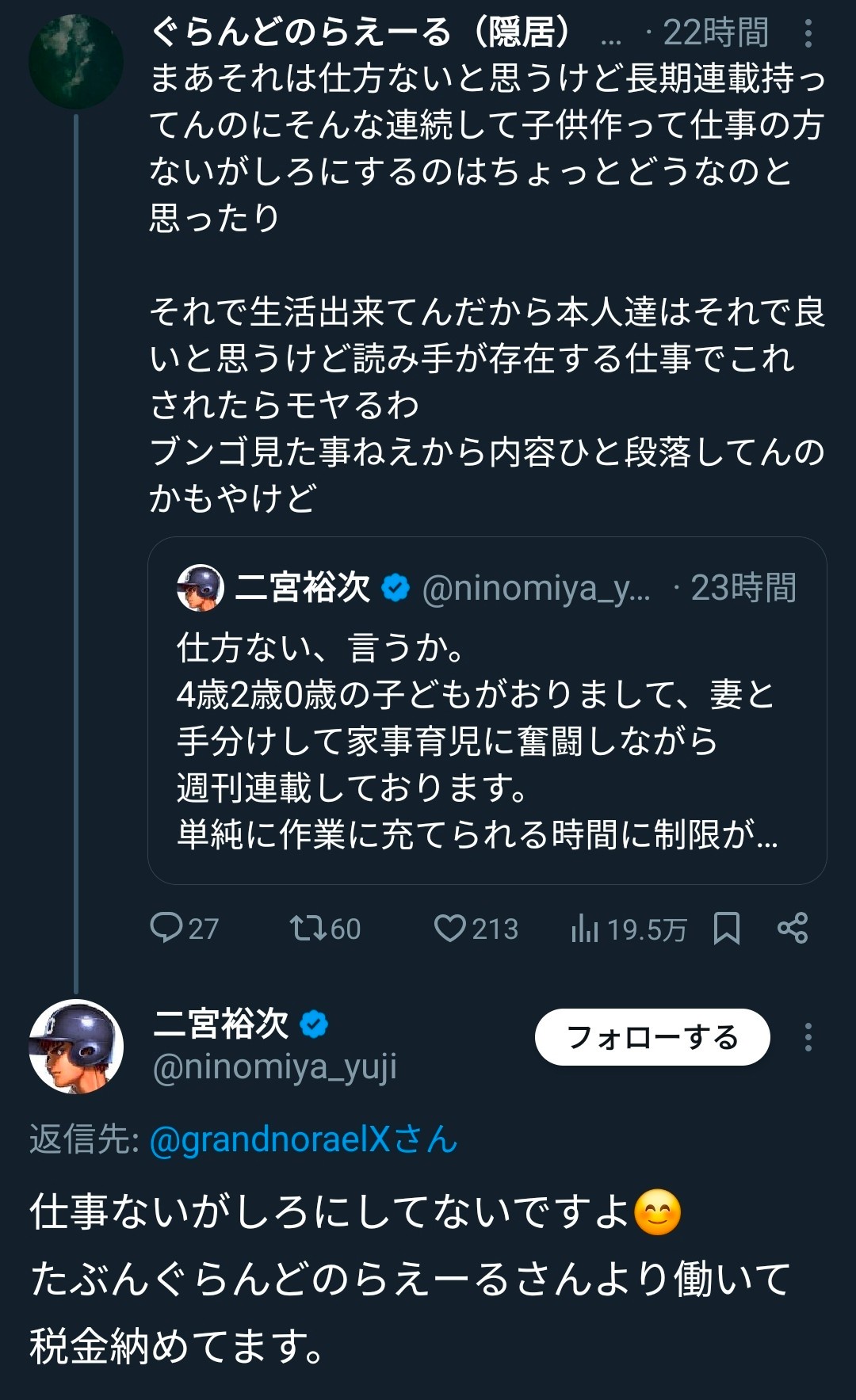Open three-dot menu beside フォローする button
856x1400 pixels.
pos(808,1036)
